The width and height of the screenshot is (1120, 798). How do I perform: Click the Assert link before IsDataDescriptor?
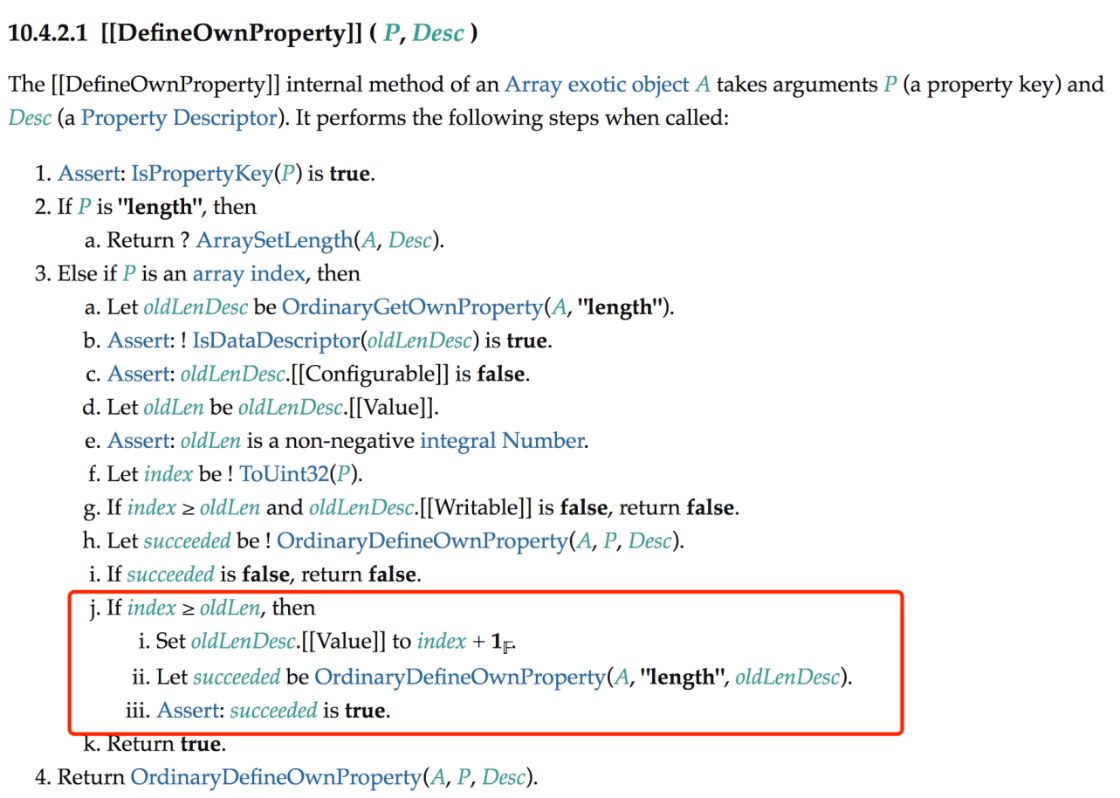click(x=139, y=341)
